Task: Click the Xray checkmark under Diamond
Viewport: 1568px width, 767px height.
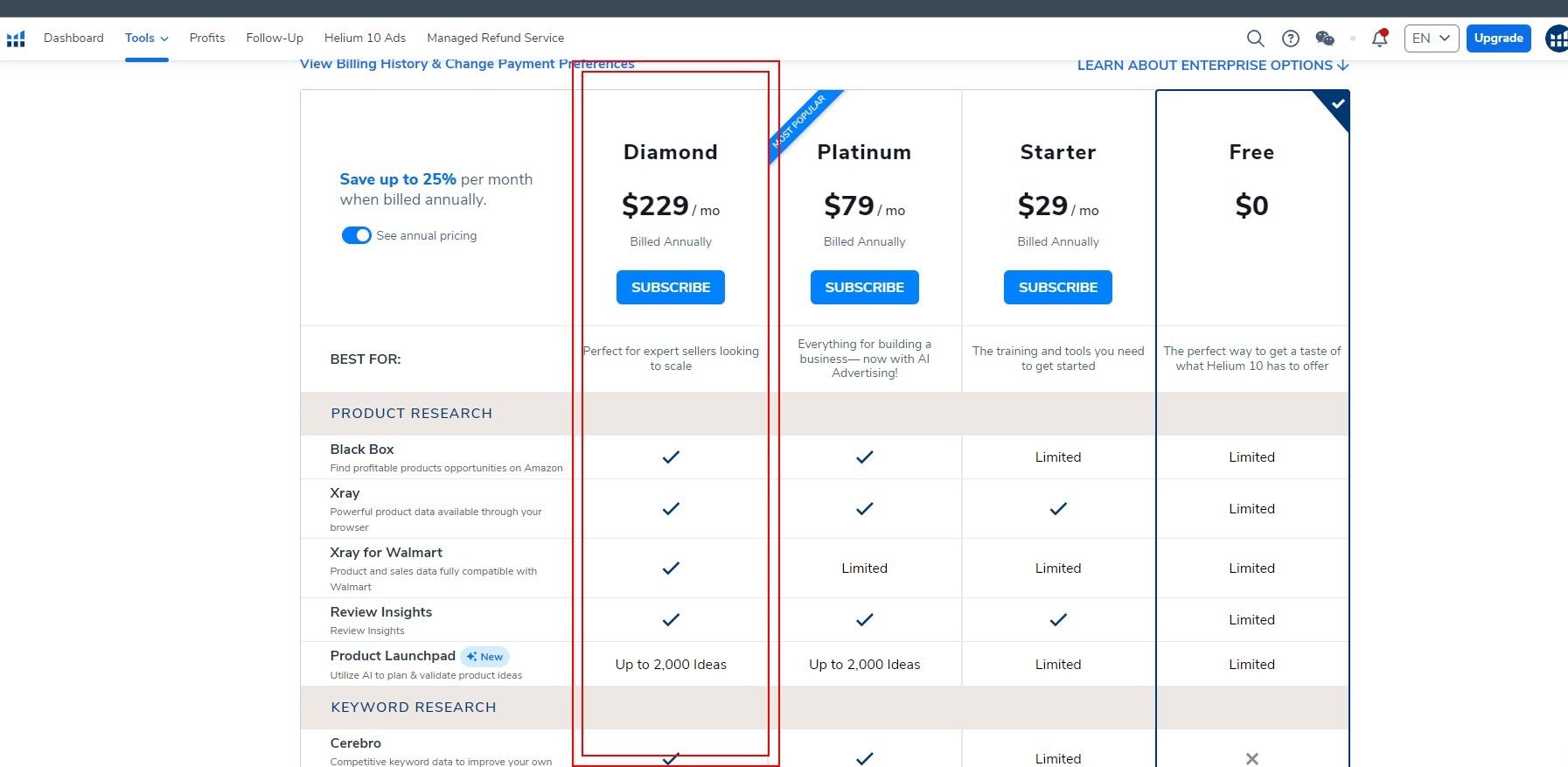Action: [x=671, y=509]
